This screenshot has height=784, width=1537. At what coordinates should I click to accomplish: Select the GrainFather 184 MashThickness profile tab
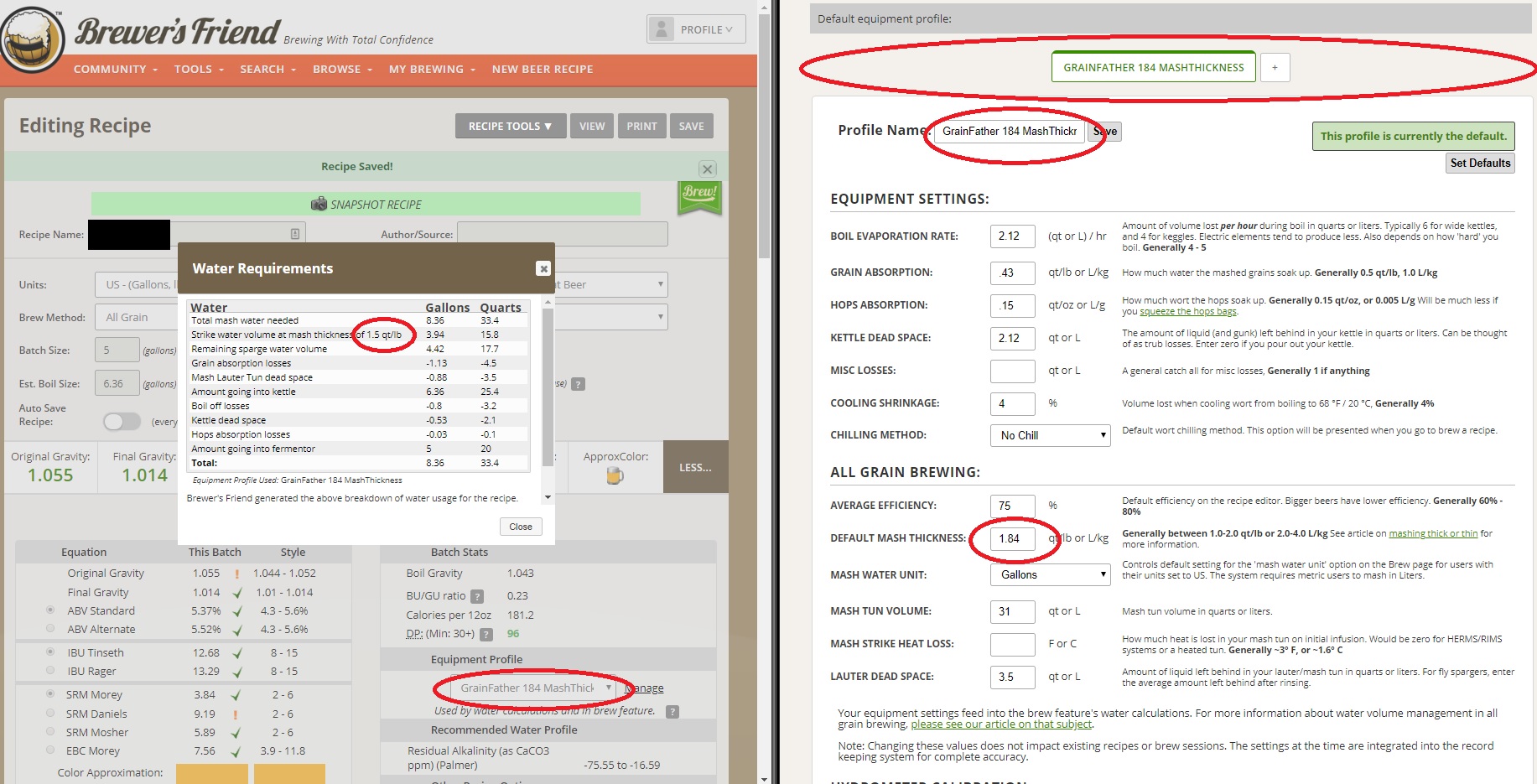pos(1153,68)
